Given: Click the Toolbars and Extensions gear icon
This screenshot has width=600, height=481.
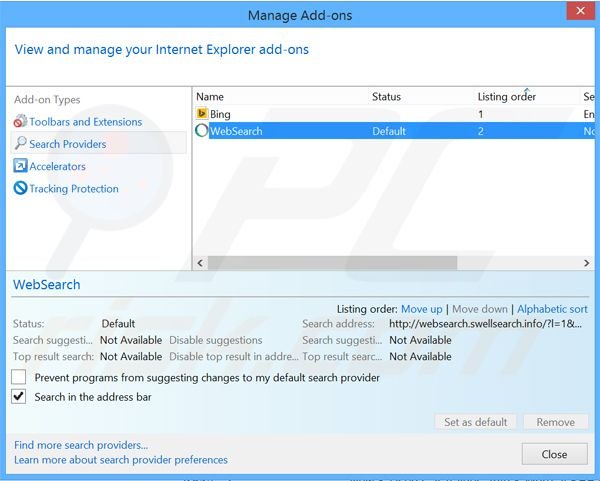Looking at the screenshot, I should click(x=20, y=121).
